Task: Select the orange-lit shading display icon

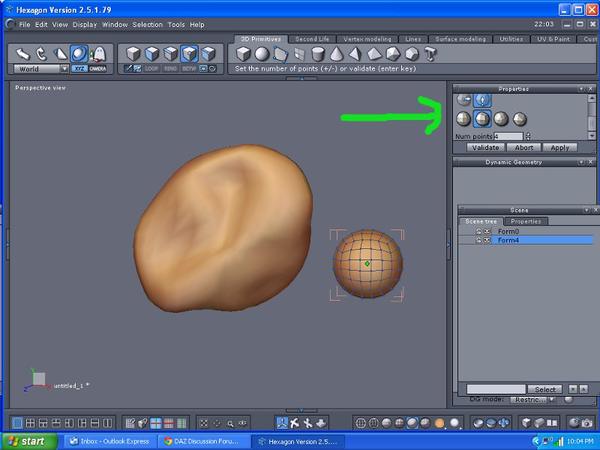Action: click(439, 423)
